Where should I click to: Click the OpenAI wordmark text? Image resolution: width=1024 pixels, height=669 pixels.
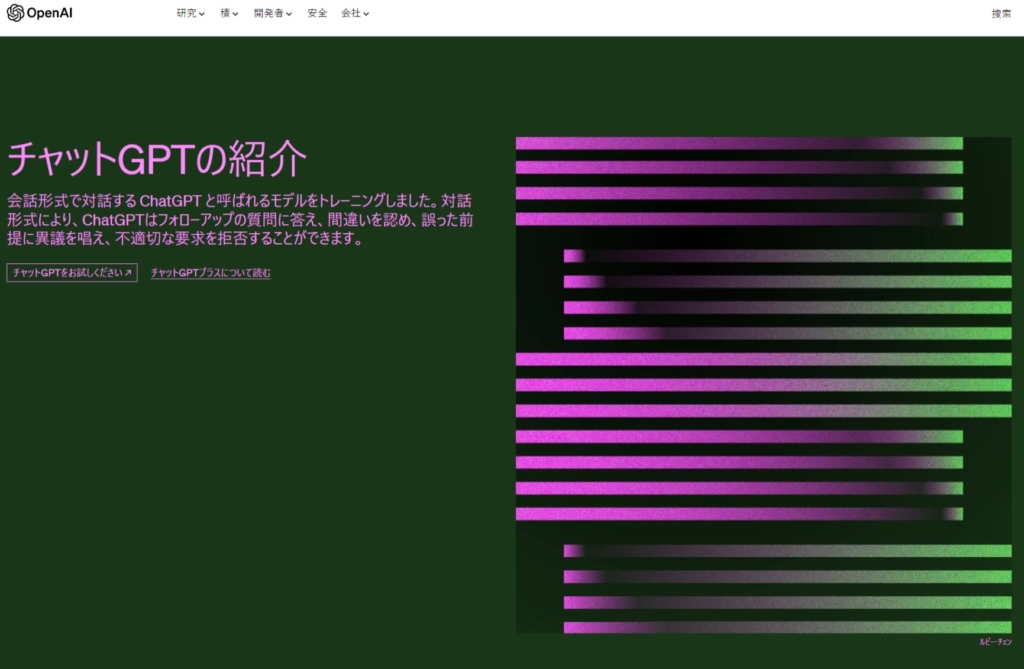point(51,13)
